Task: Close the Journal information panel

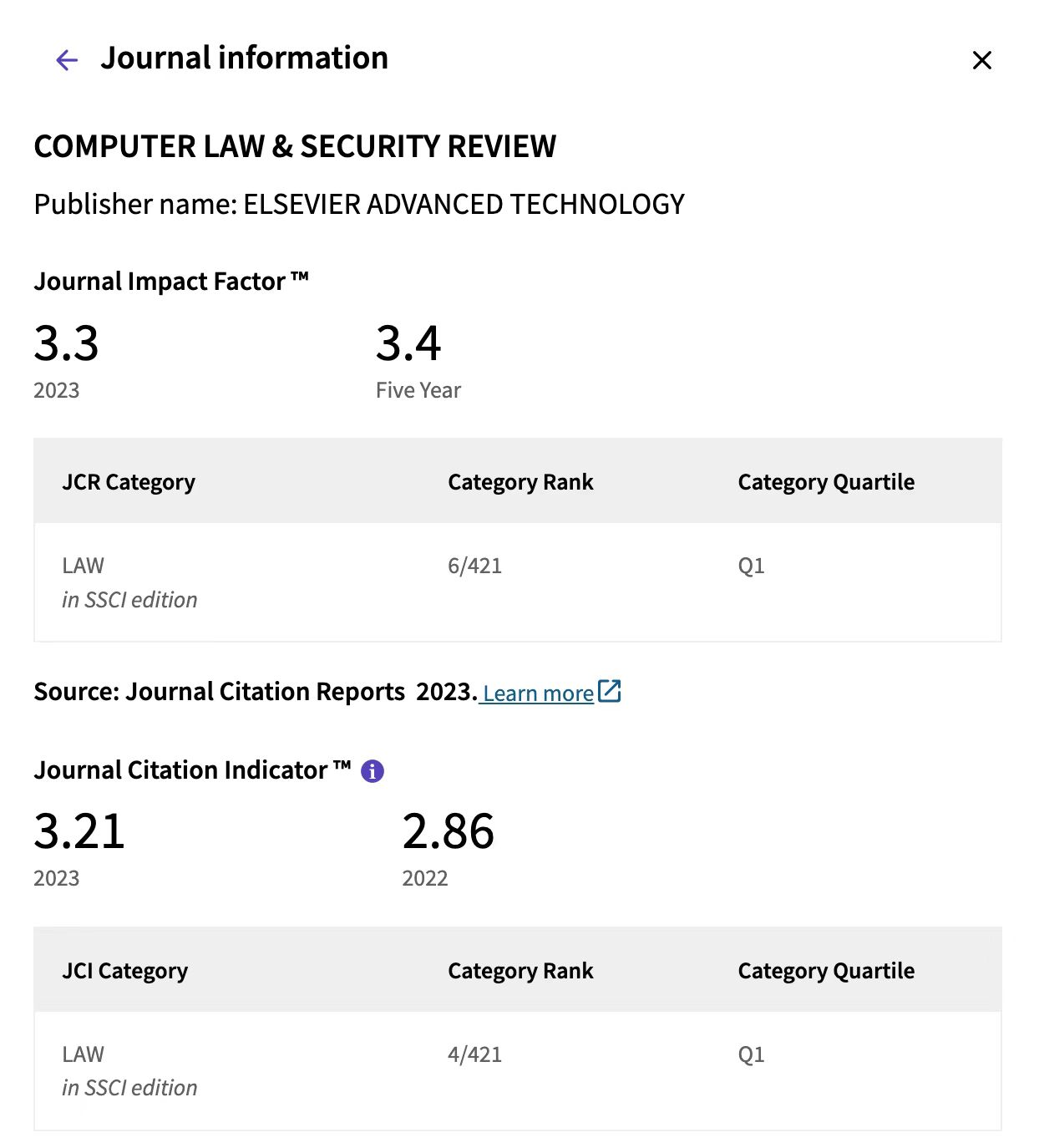Action: coord(981,60)
